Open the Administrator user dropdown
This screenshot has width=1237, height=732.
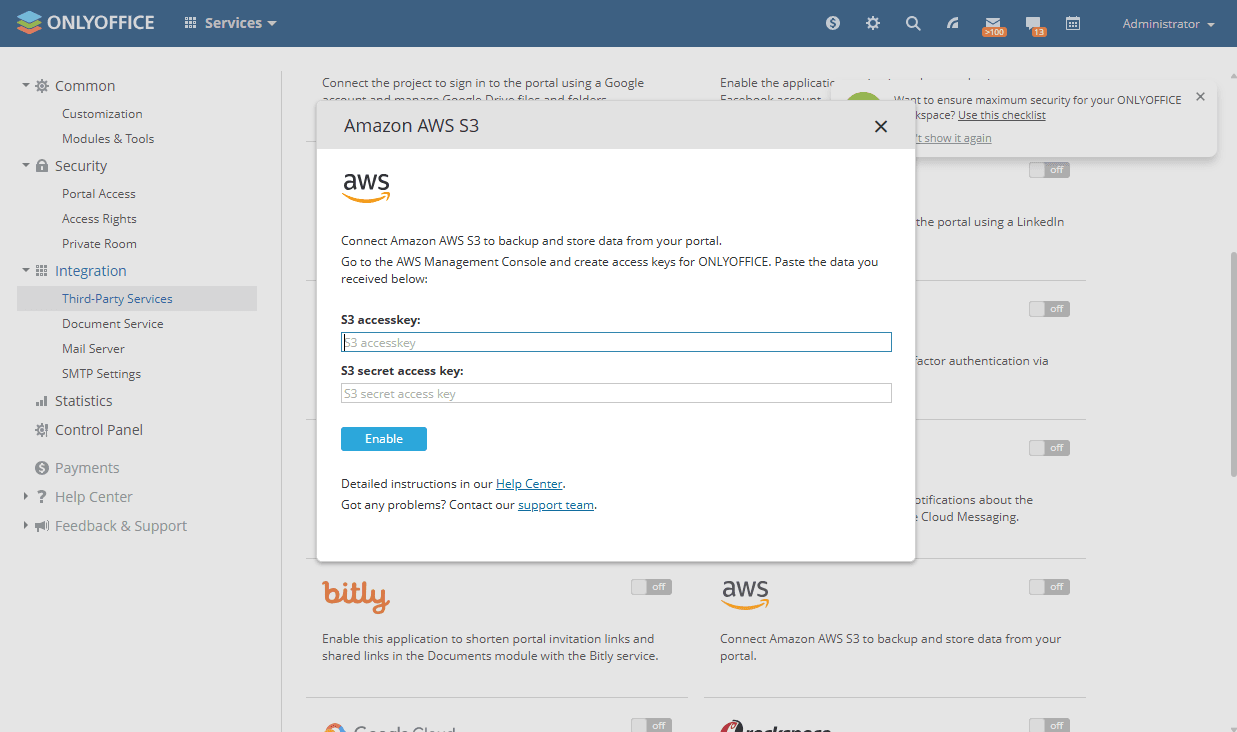click(1168, 24)
